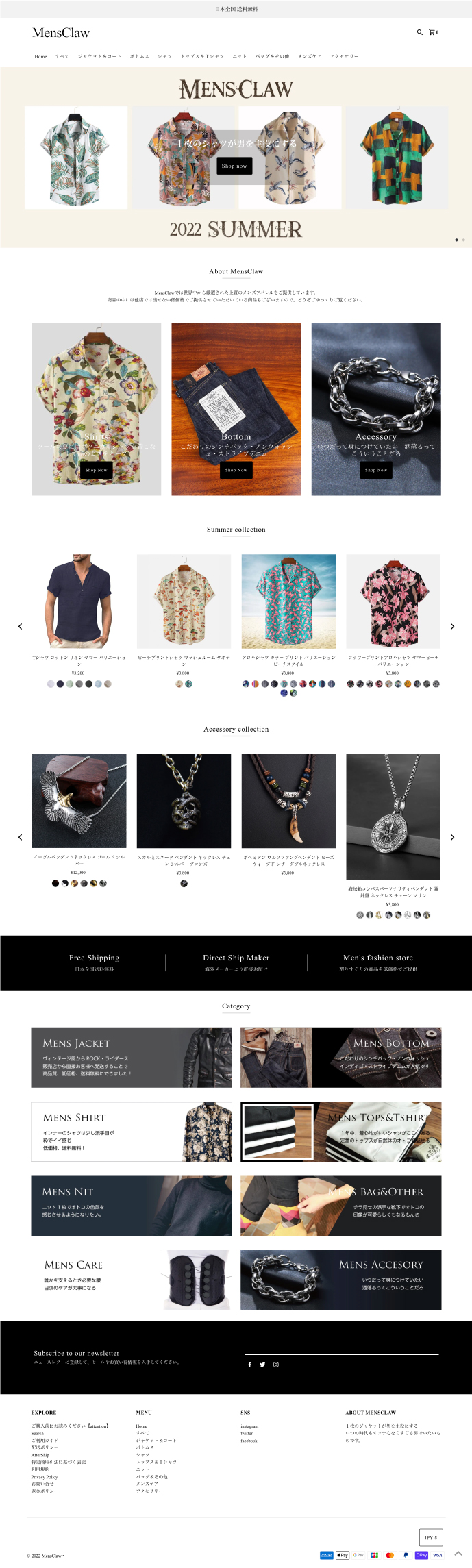Visit the Facebook icon in newsletter section
Image resolution: width=472 pixels, height=1568 pixels.
tap(249, 1365)
